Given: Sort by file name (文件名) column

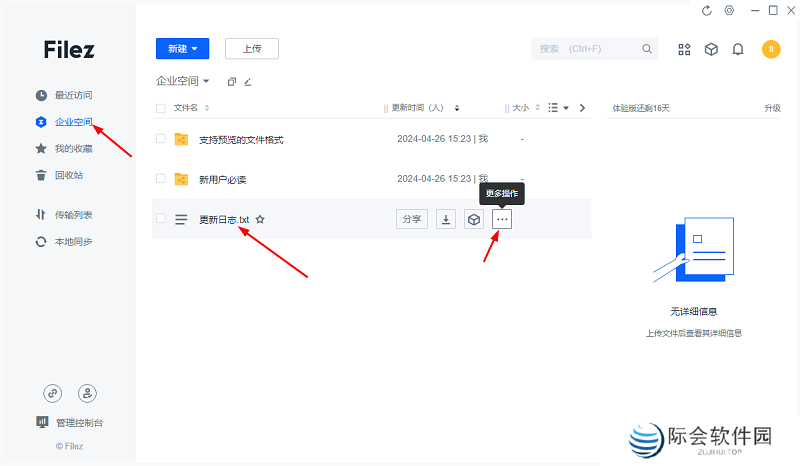Looking at the screenshot, I should pyautogui.click(x=191, y=108).
